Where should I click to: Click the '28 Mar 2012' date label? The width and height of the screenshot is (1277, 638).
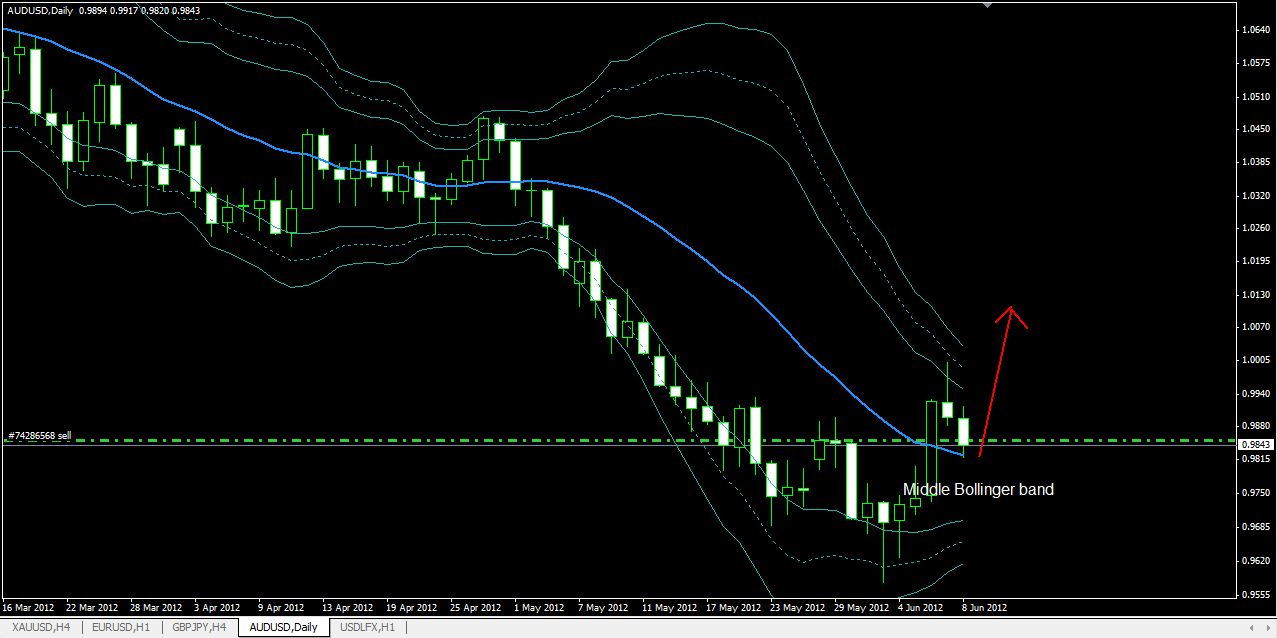point(156,607)
